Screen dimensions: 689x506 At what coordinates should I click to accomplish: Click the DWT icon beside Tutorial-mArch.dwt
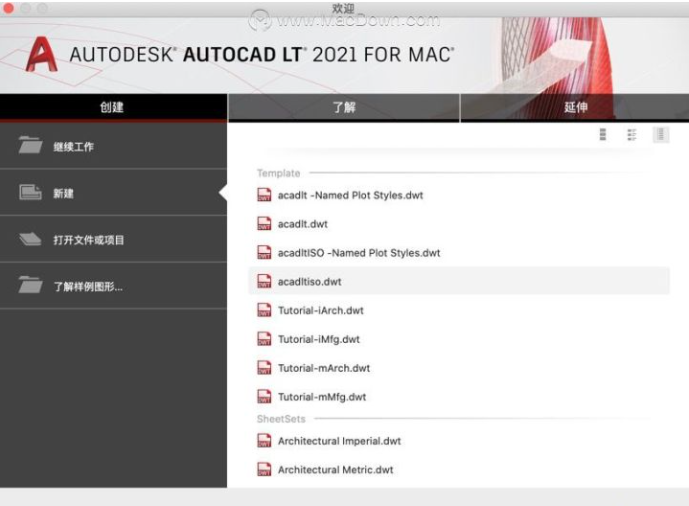pos(264,368)
